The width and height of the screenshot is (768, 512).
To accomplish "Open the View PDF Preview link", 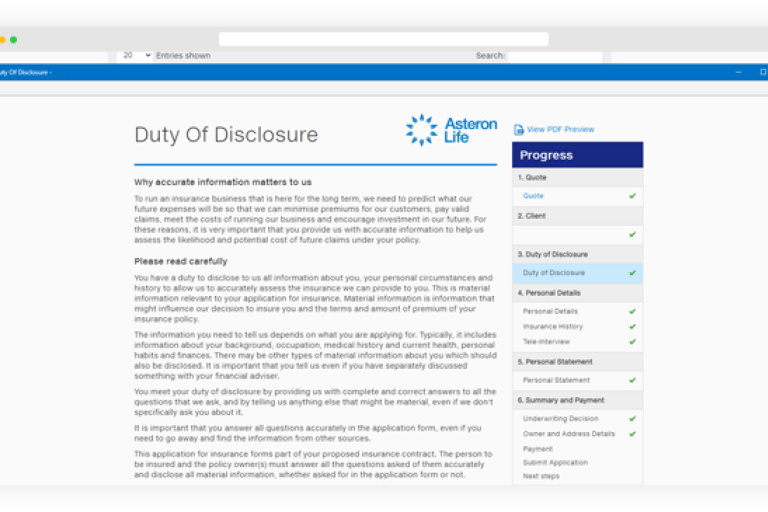I will tap(560, 130).
